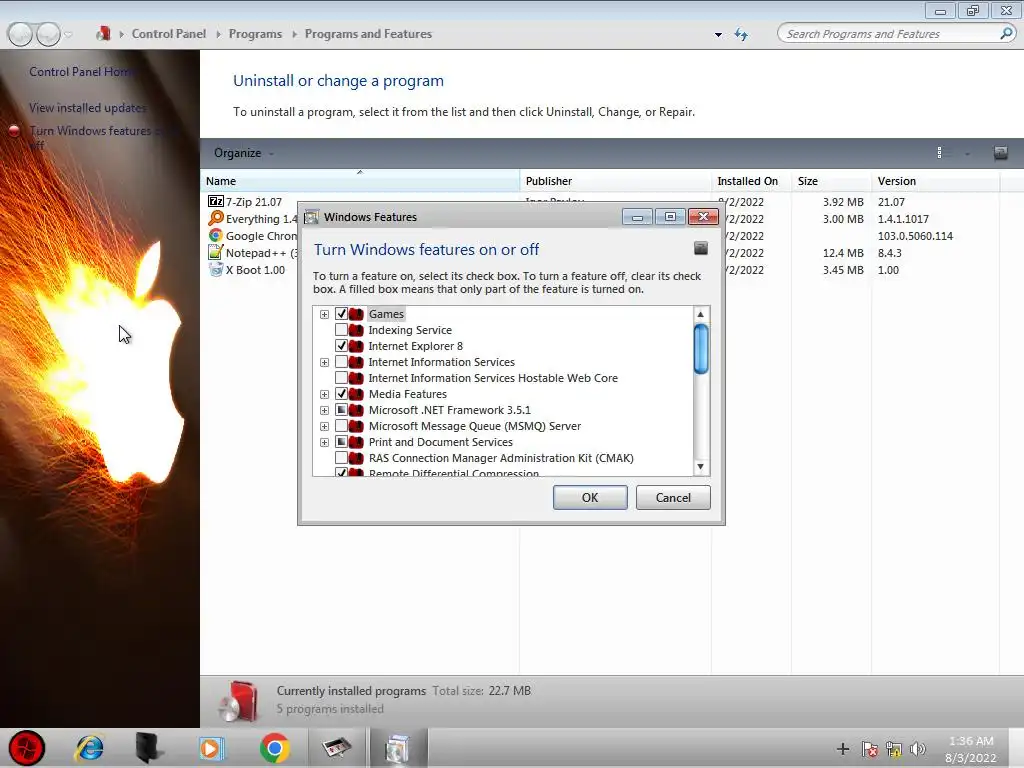Viewport: 1024px width, 768px height.
Task: Click the Control Panel icon in address bar
Action: 103,33
